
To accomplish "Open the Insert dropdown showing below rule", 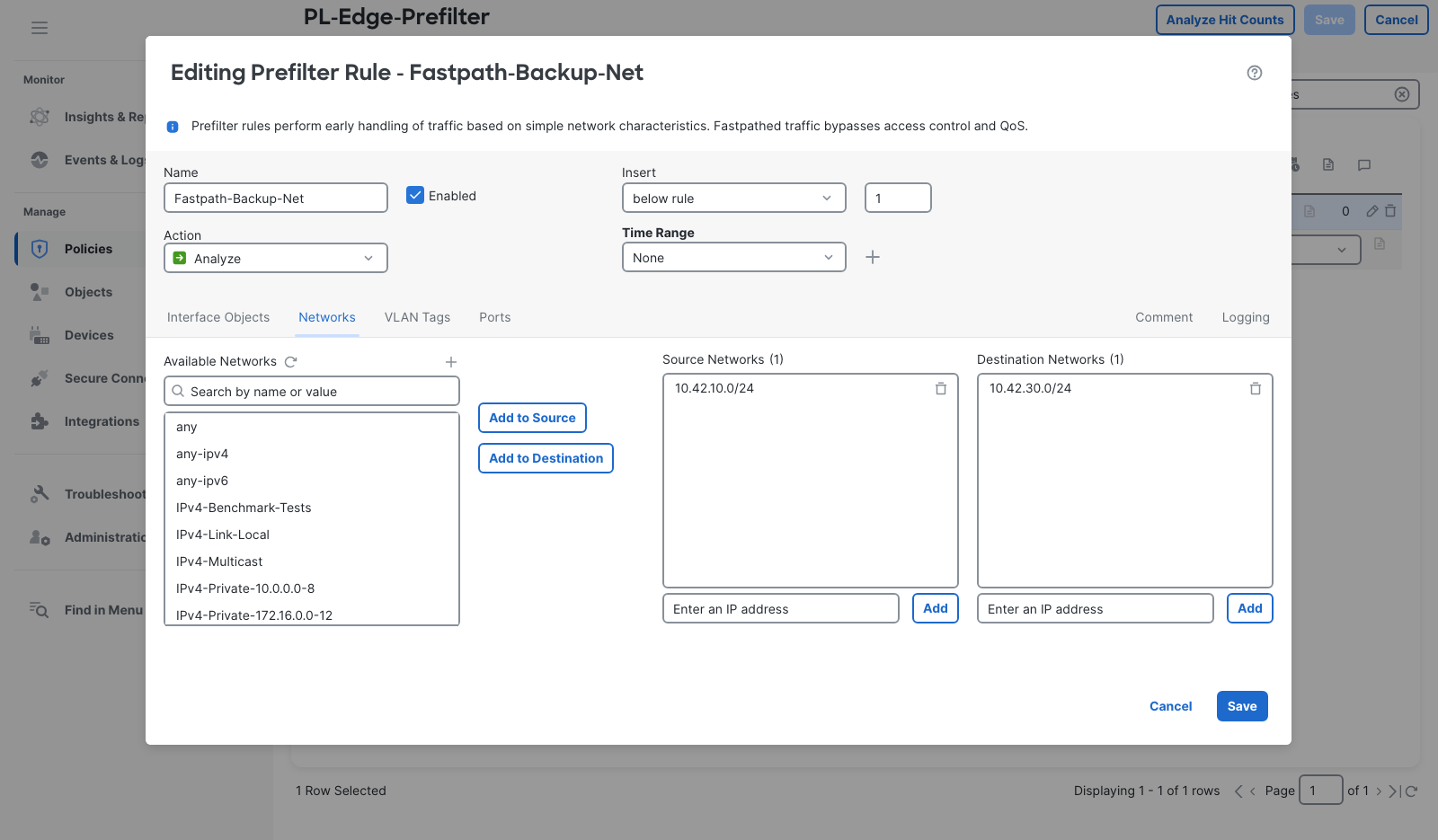I will 734,198.
